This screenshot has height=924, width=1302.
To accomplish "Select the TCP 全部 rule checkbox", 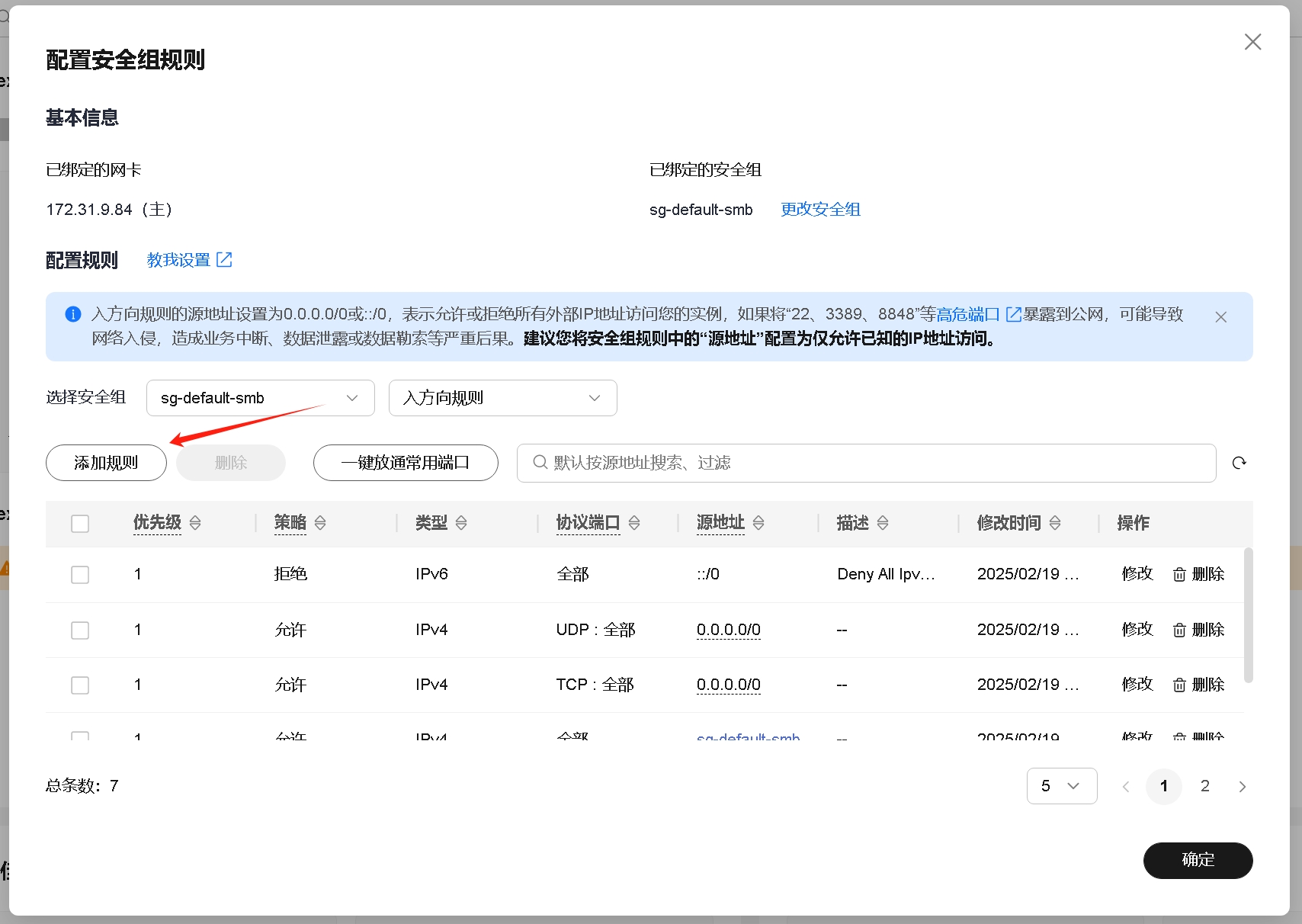I will pyautogui.click(x=80, y=685).
